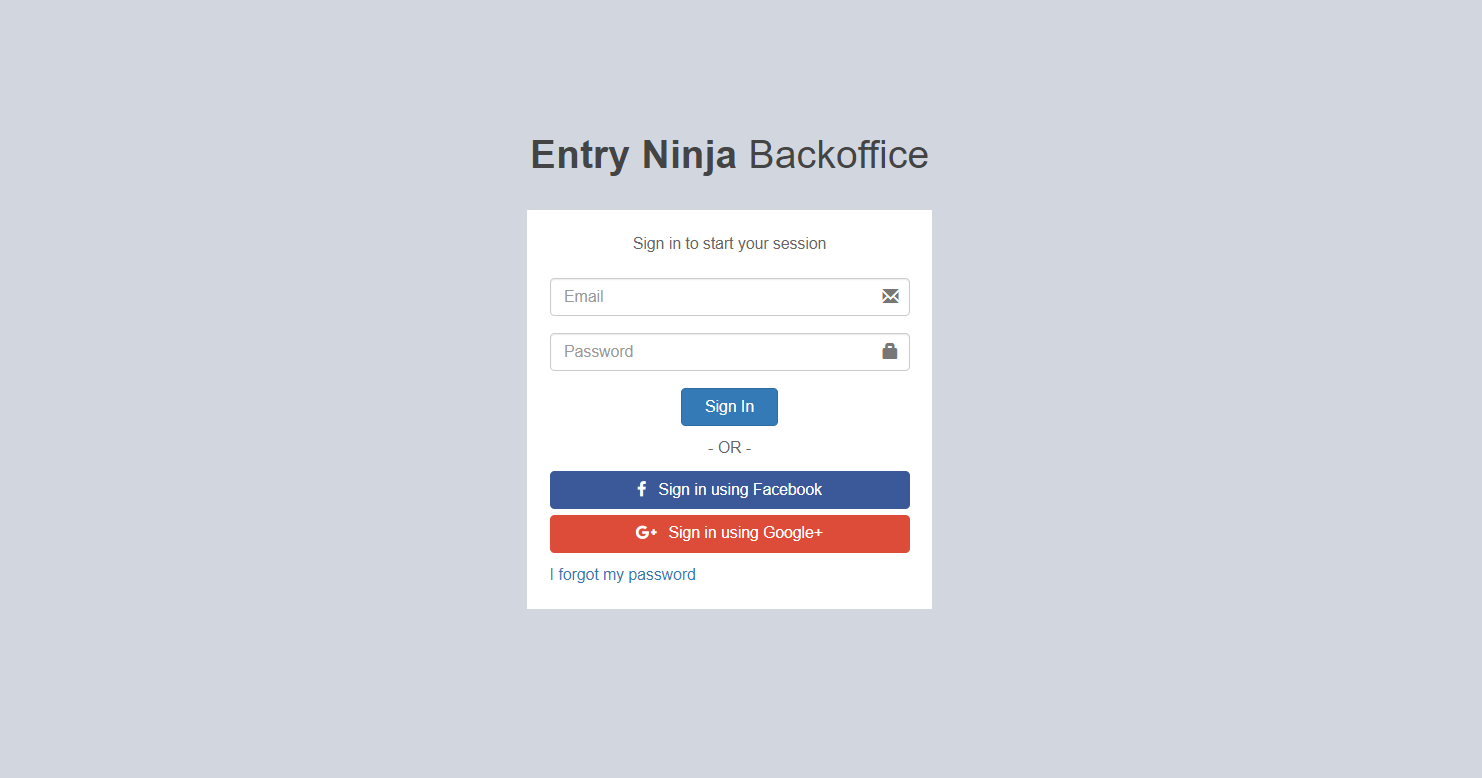Click the '- OR -' separator text
Image resolution: width=1482 pixels, height=778 pixels.
(x=730, y=448)
